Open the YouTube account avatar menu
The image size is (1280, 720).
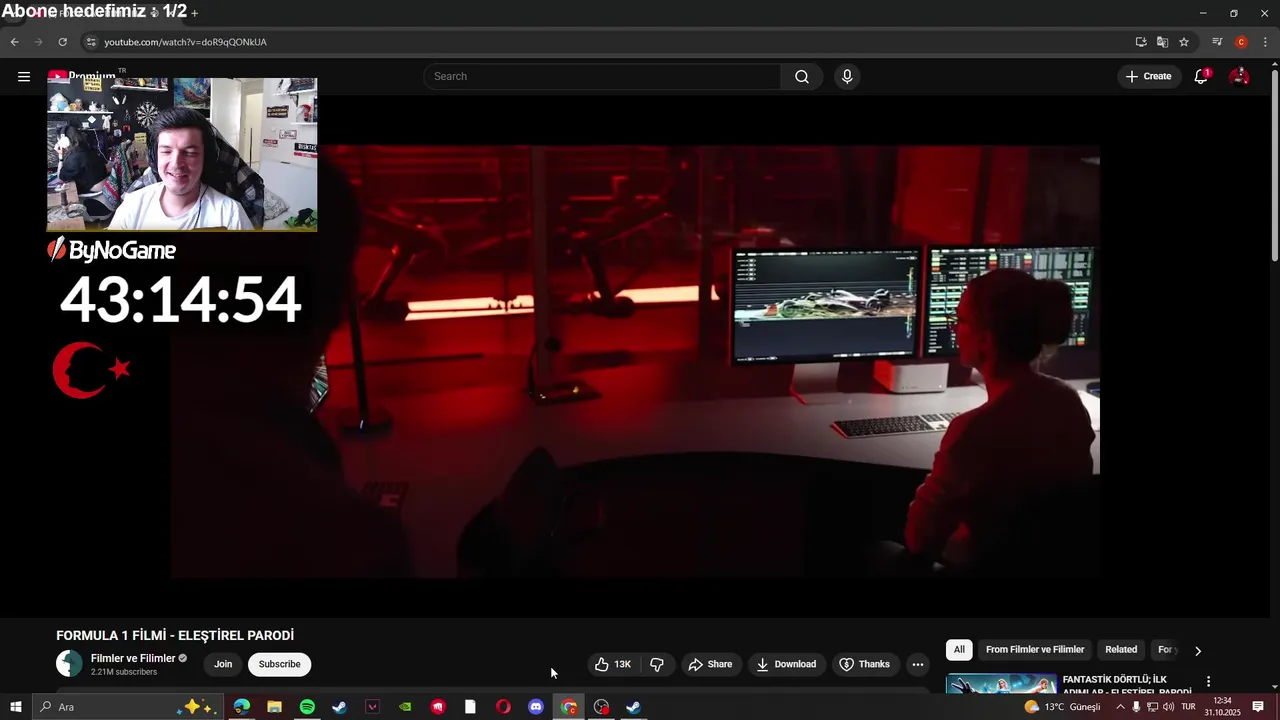point(1239,76)
